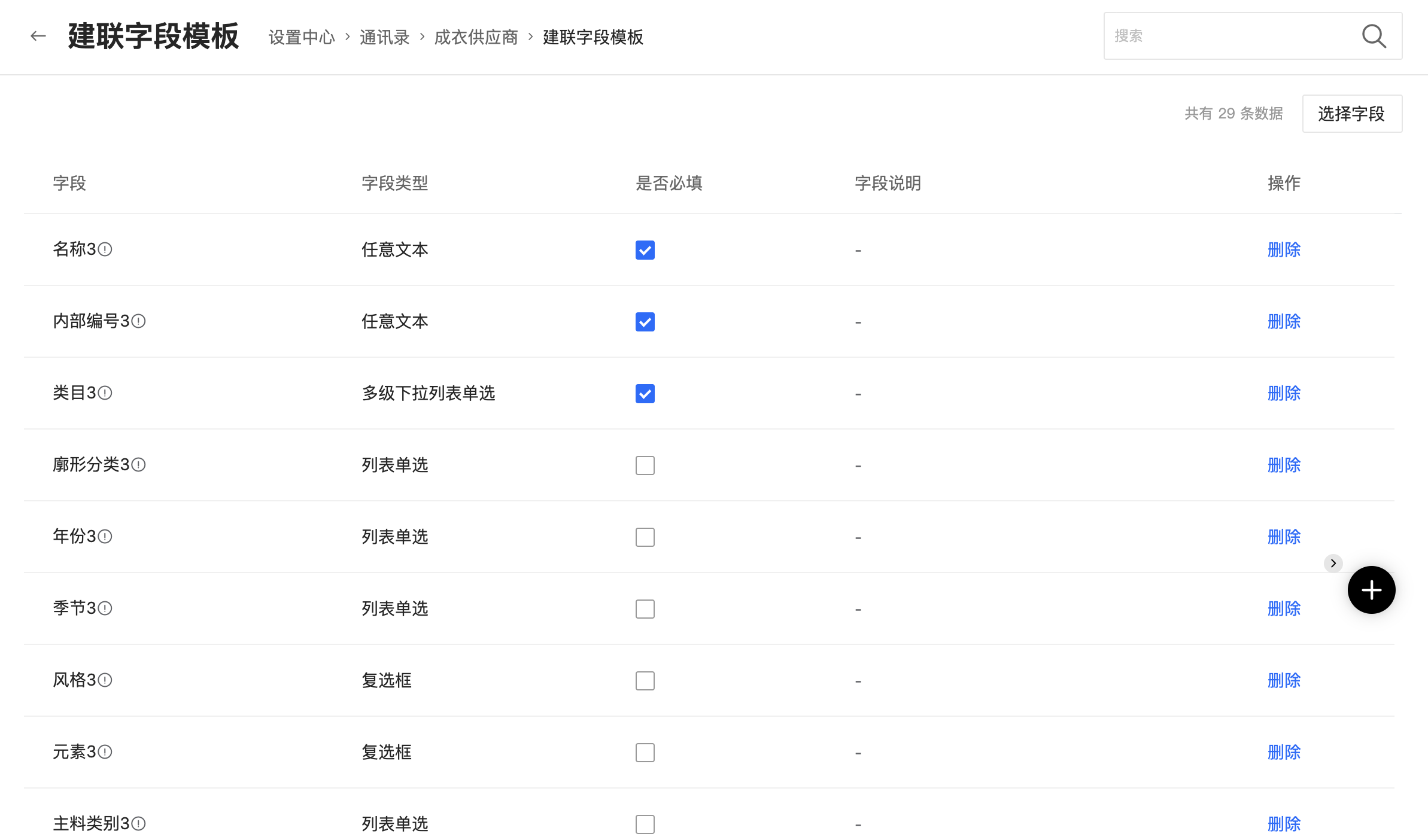Expand the small chevron above plus button
This screenshot has height=840, width=1428.
pos(1333,563)
